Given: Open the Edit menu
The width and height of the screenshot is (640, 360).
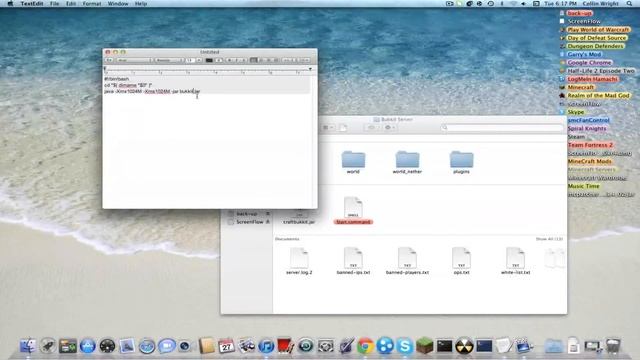Looking at the screenshot, I should [x=71, y=4].
